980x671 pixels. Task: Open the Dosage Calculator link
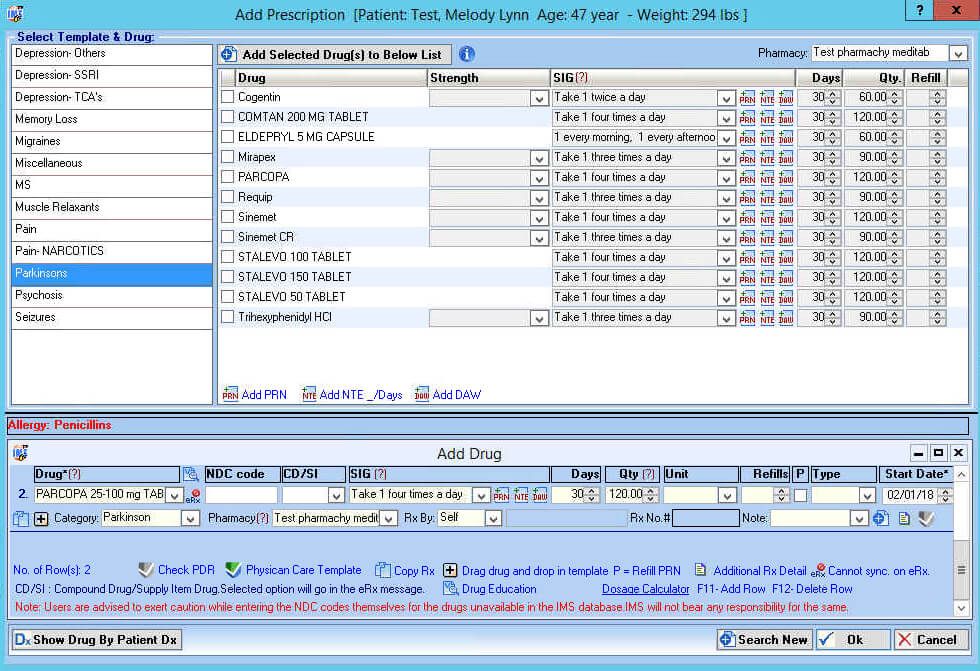[x=645, y=589]
